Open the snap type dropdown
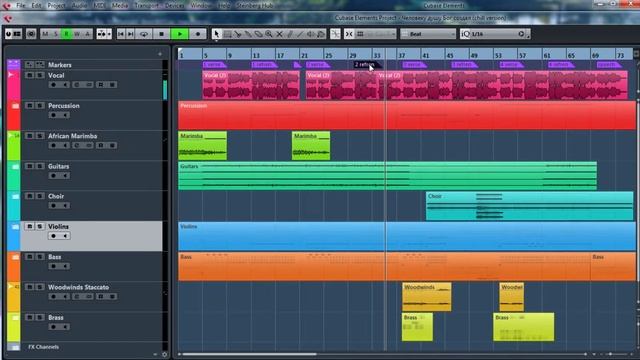640x360 pixels. pos(376,34)
